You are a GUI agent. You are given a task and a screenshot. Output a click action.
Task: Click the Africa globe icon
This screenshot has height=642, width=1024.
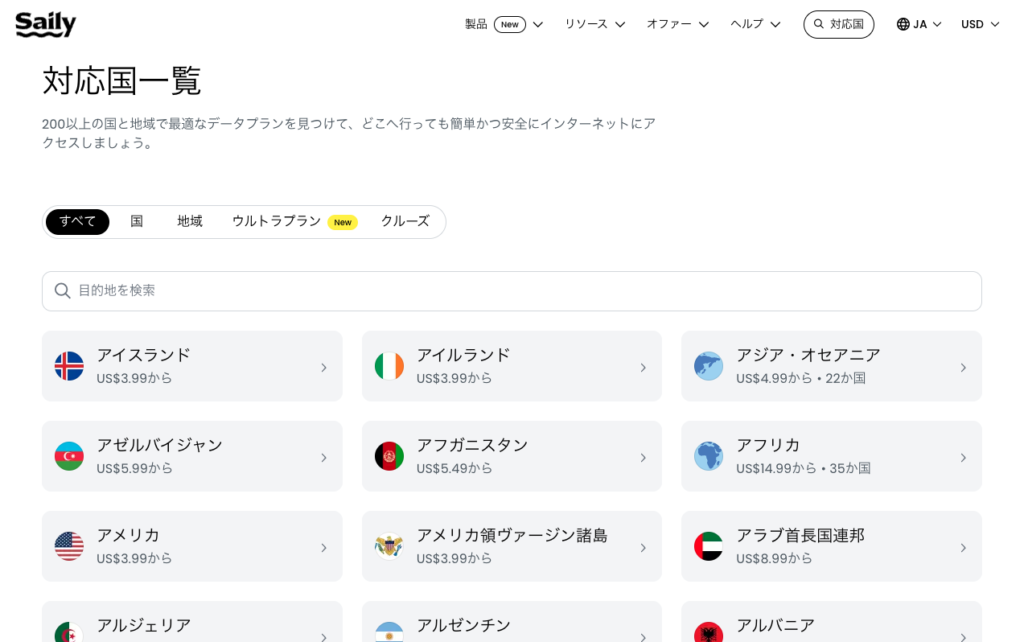(x=709, y=457)
